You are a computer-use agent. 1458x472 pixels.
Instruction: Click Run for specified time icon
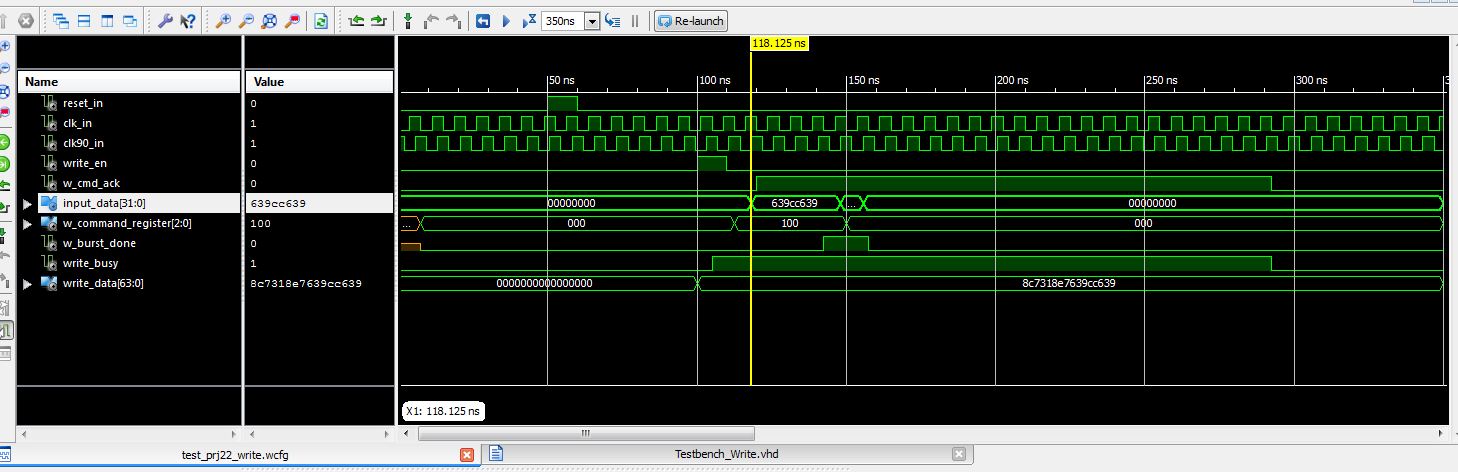(529, 20)
